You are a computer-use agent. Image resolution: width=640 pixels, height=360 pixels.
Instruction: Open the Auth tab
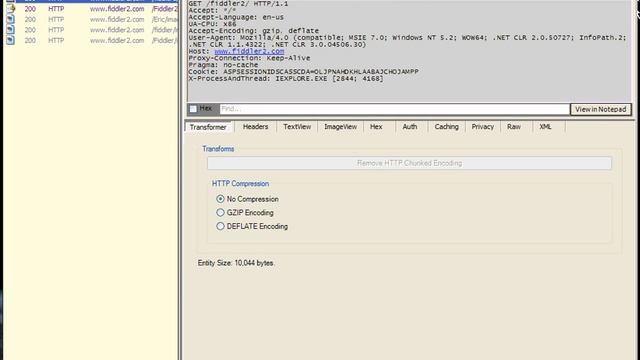click(410, 127)
